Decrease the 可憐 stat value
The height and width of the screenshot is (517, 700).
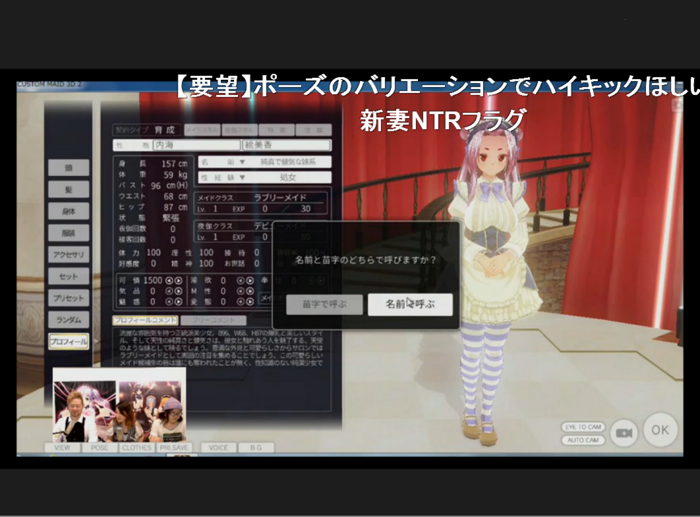(x=169, y=280)
